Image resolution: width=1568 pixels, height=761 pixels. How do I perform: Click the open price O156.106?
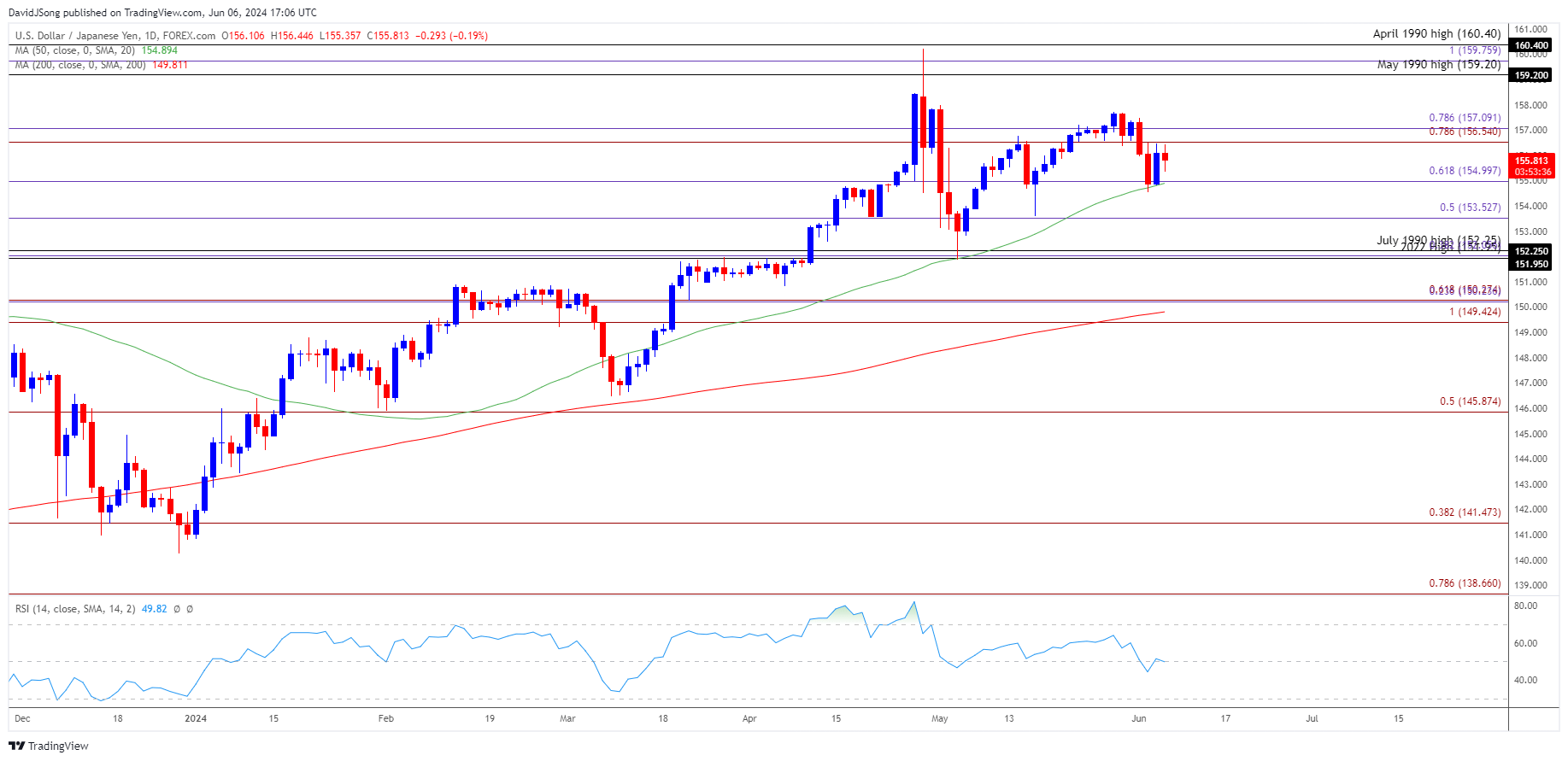click(x=244, y=36)
